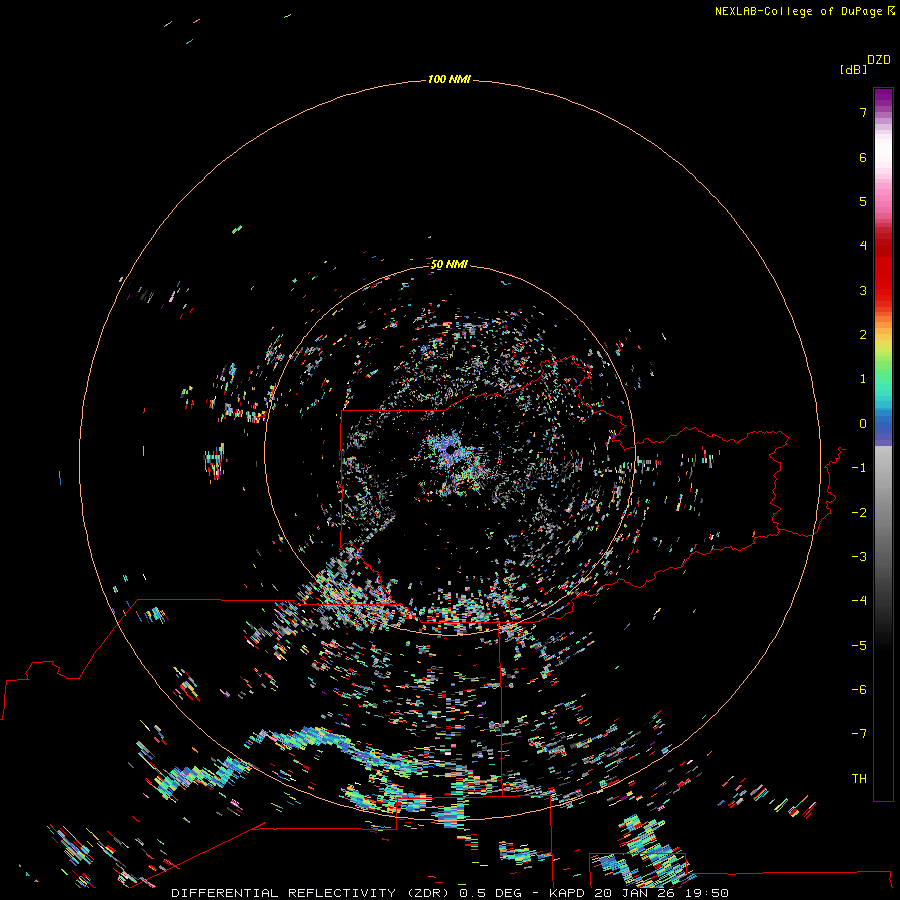Click the 50 NMI range ring label

[449, 265]
